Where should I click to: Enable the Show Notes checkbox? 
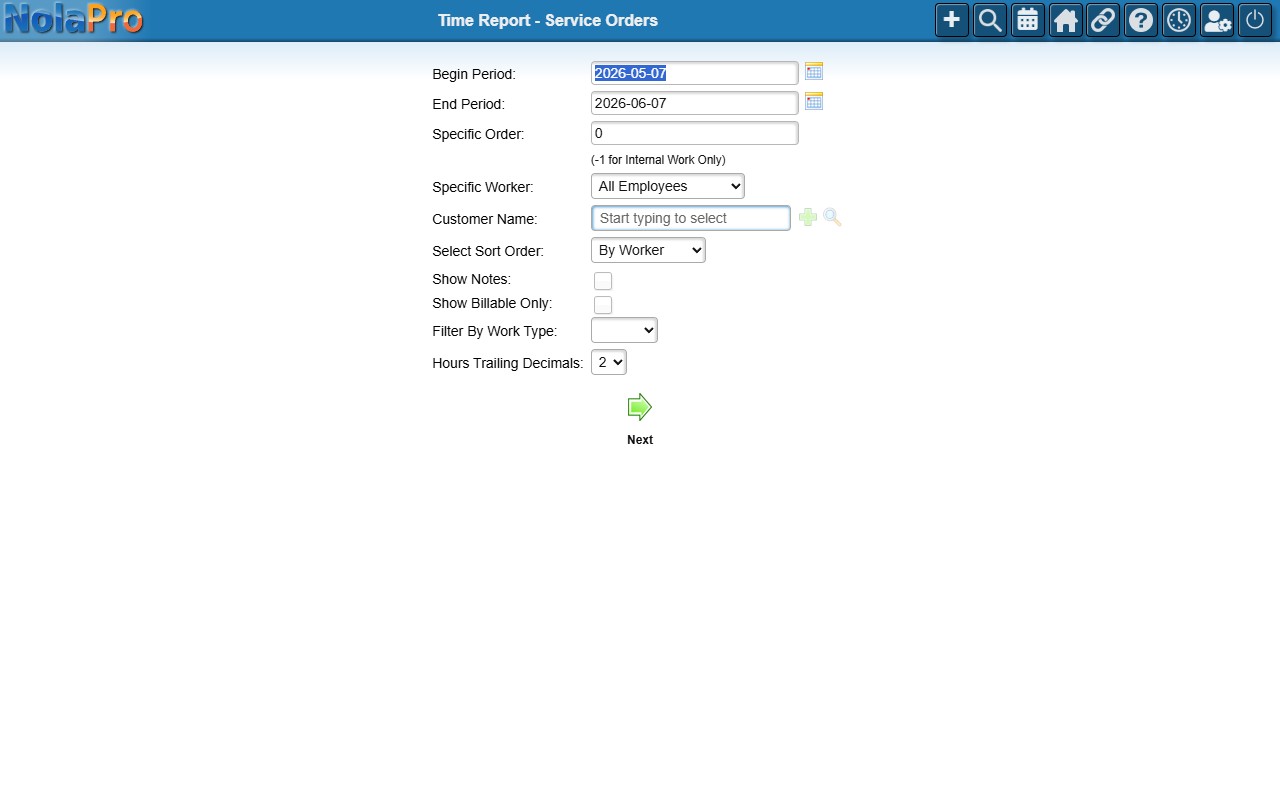(603, 281)
